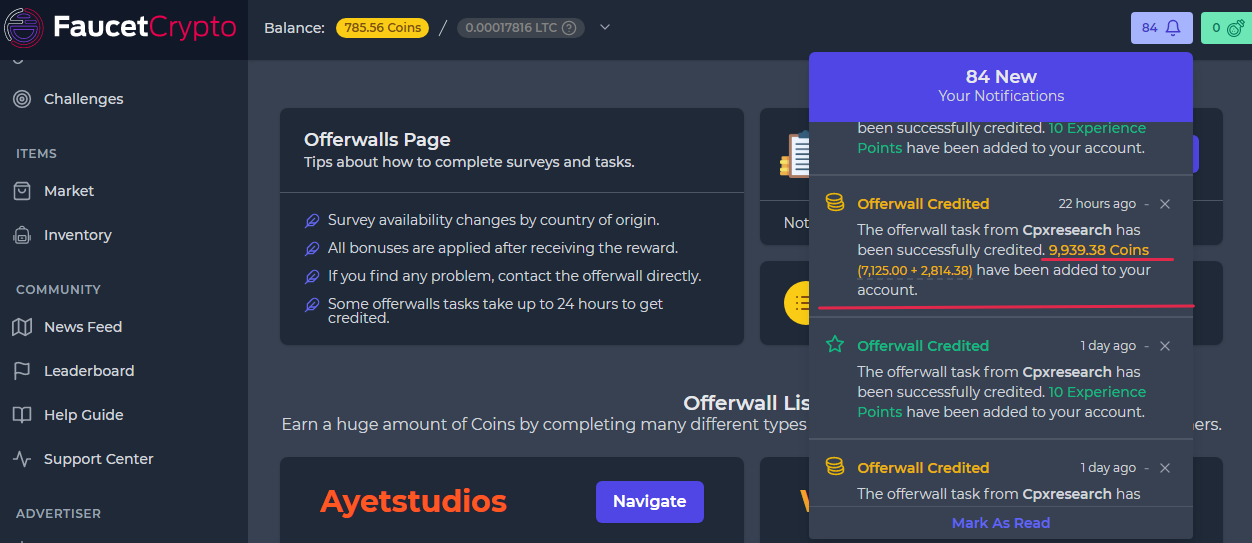Expand the balance dropdown chevron
1252x543 pixels.
605,28
